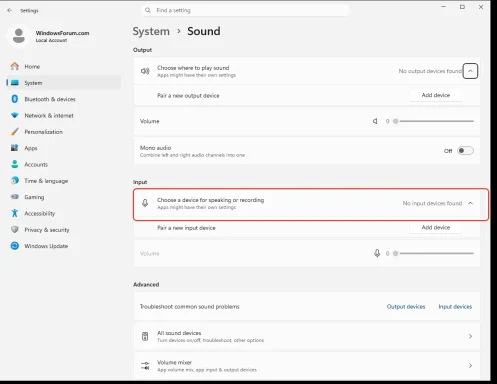Adjust the output Volume slider

434,121
